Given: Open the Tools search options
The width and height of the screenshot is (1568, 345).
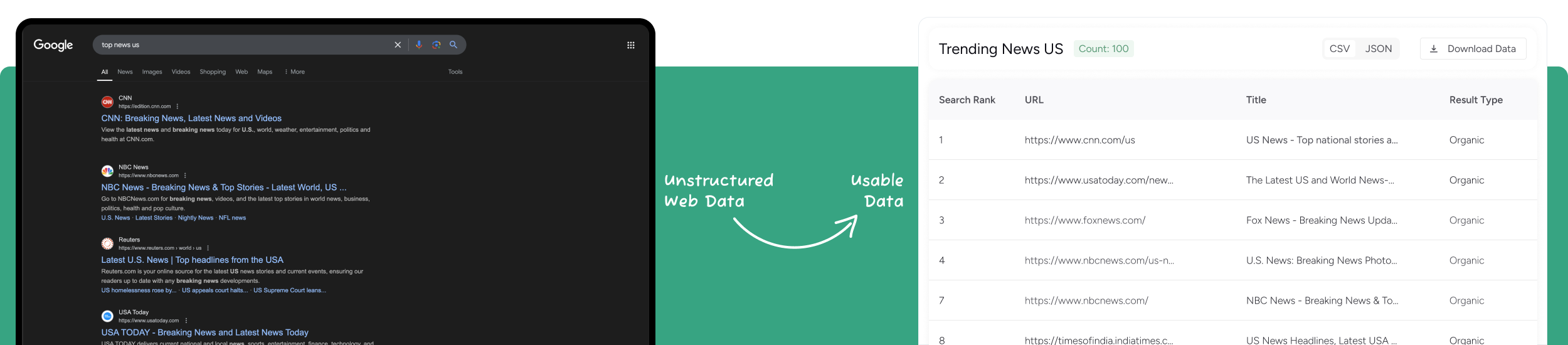Looking at the screenshot, I should pyautogui.click(x=455, y=72).
